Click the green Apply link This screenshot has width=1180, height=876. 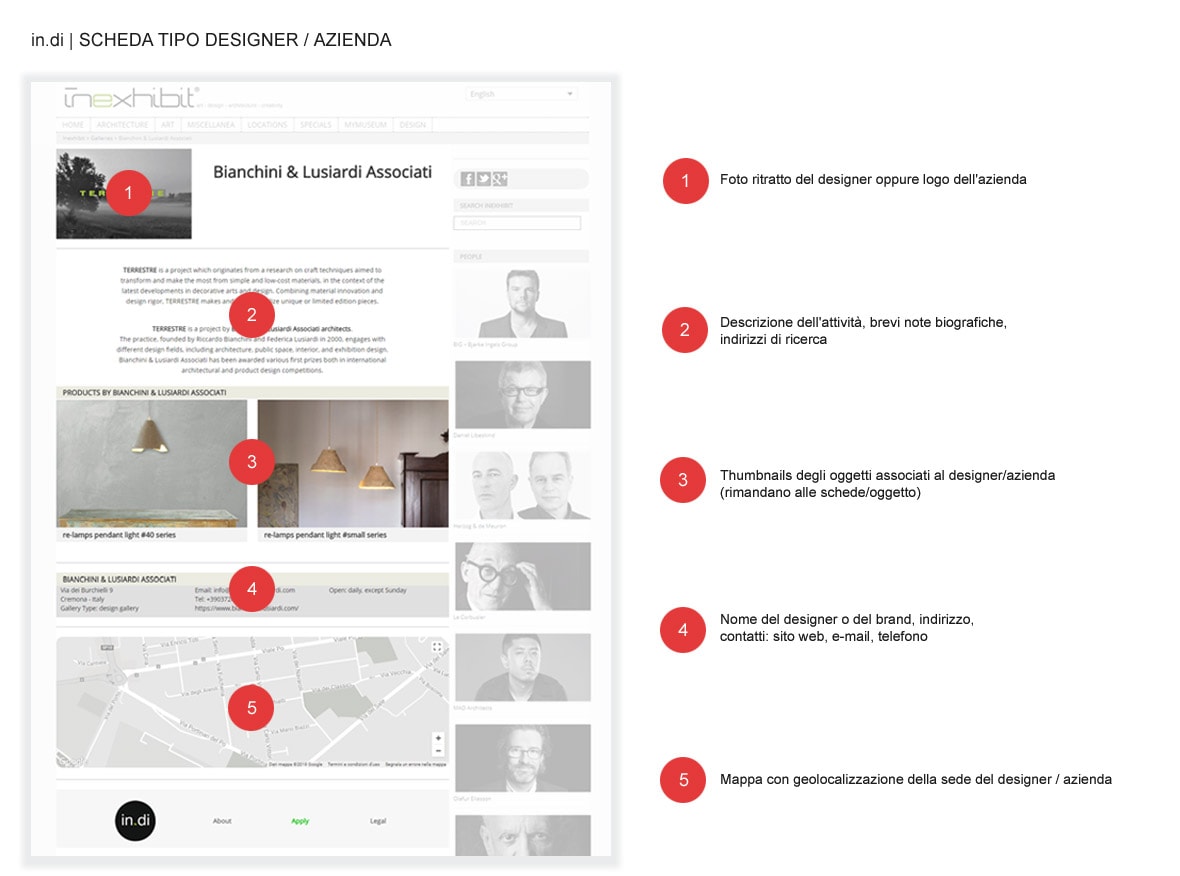(300, 821)
